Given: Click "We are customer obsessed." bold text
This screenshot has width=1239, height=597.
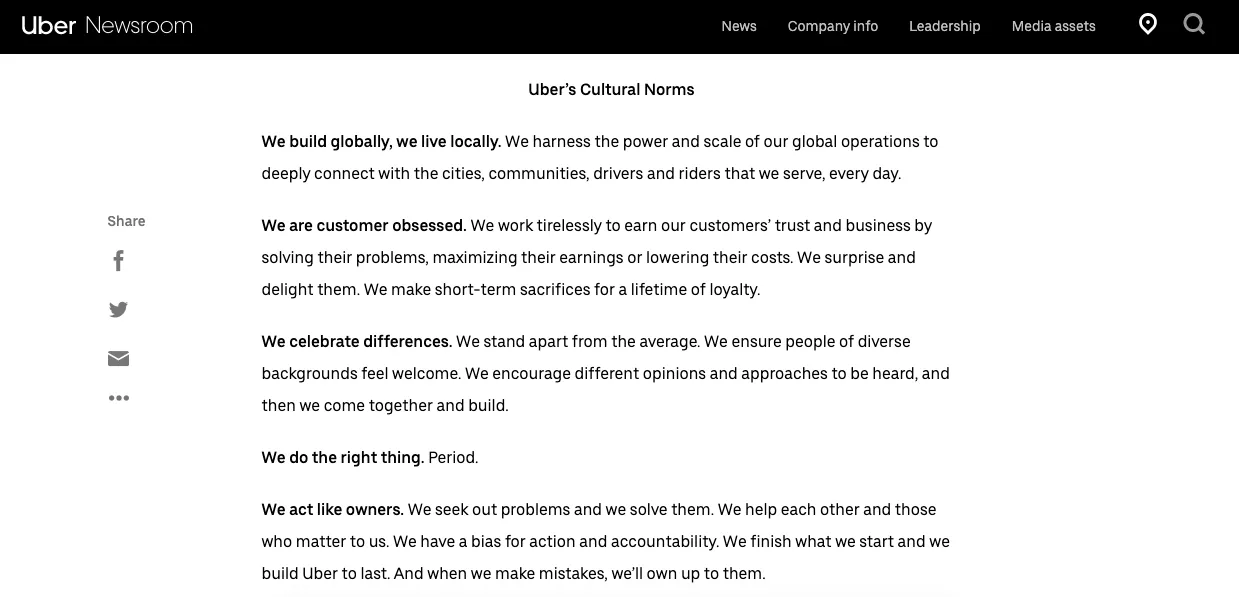Looking at the screenshot, I should click(364, 225).
